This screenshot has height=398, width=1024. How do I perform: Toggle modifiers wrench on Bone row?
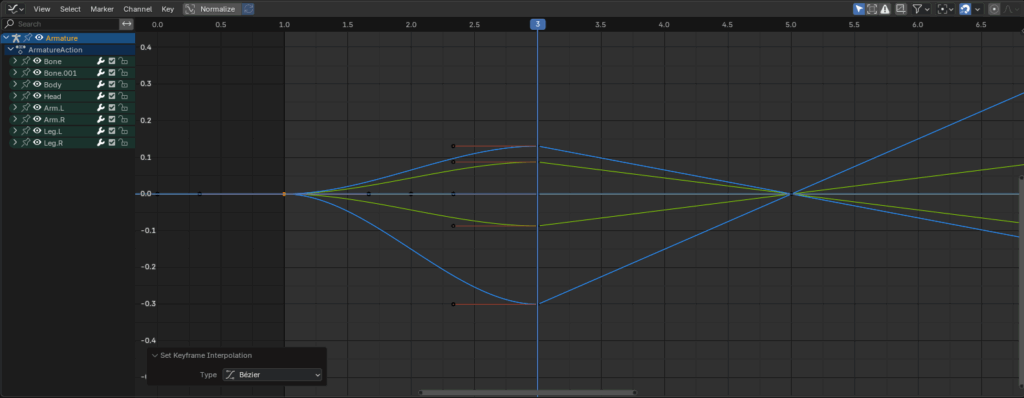101,61
